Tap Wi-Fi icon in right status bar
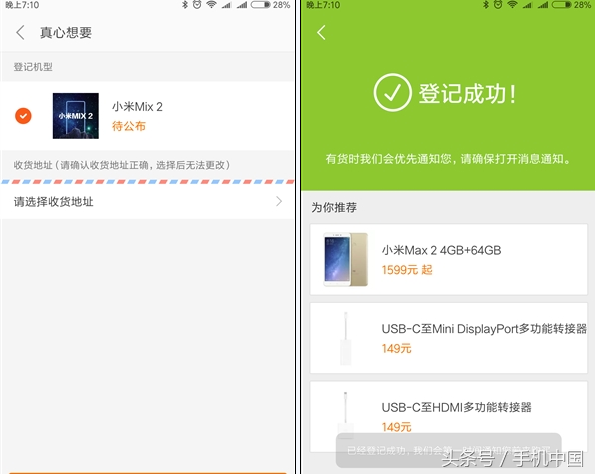This screenshot has width=595, height=474. coord(512,5)
